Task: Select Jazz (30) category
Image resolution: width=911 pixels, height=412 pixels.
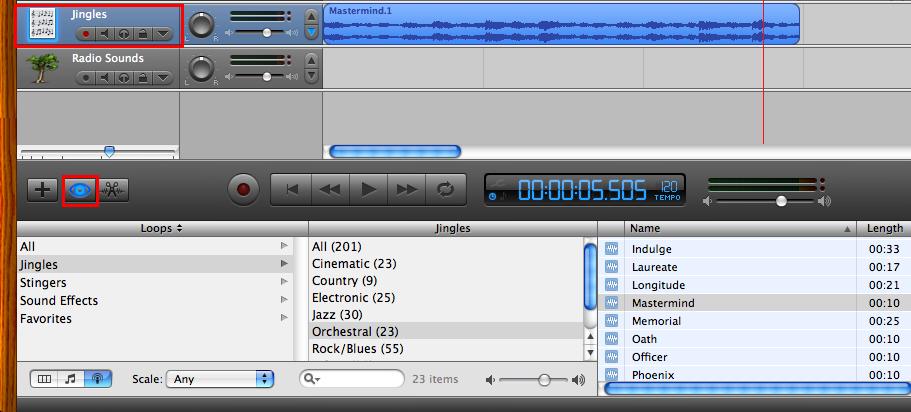Action: (446, 314)
